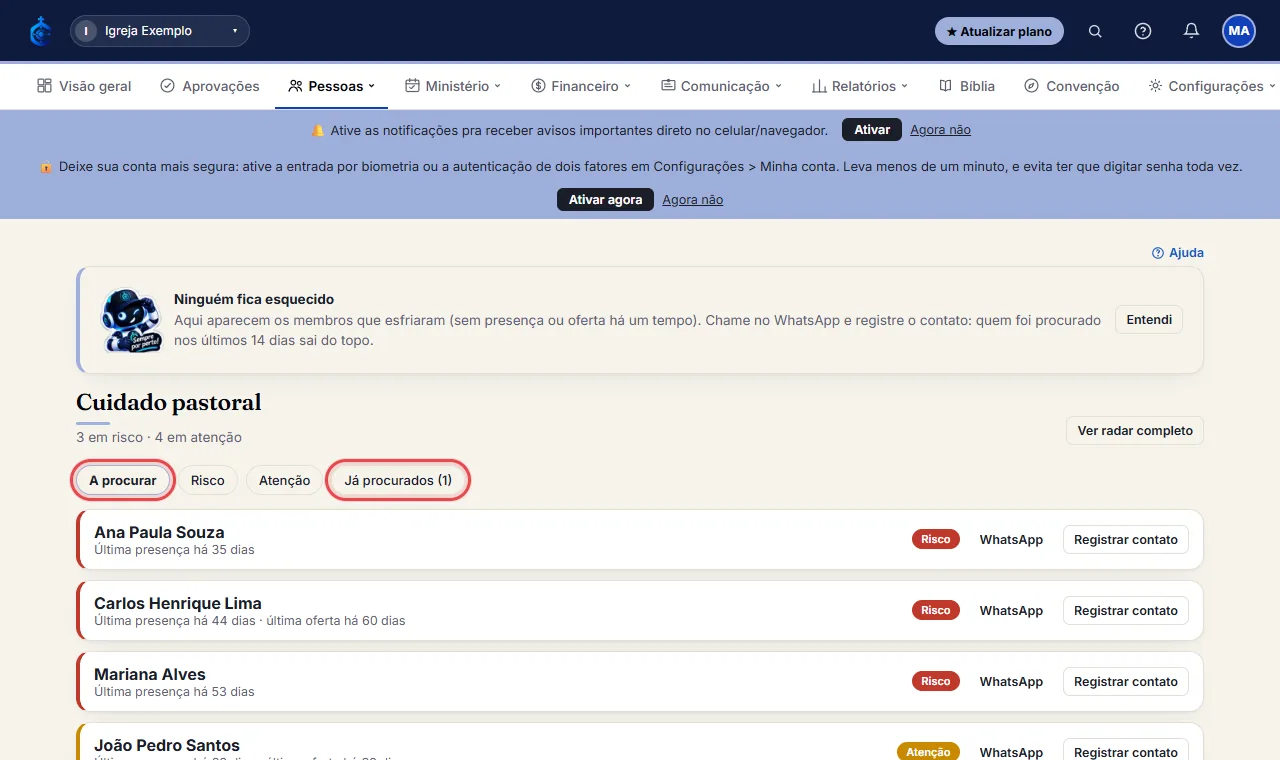Register contact for Carlos Henrique Lima
The image size is (1280, 760).
click(x=1126, y=611)
